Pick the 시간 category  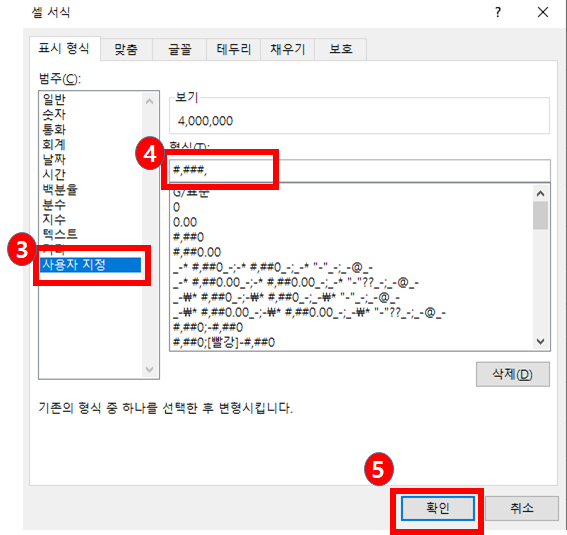point(54,175)
